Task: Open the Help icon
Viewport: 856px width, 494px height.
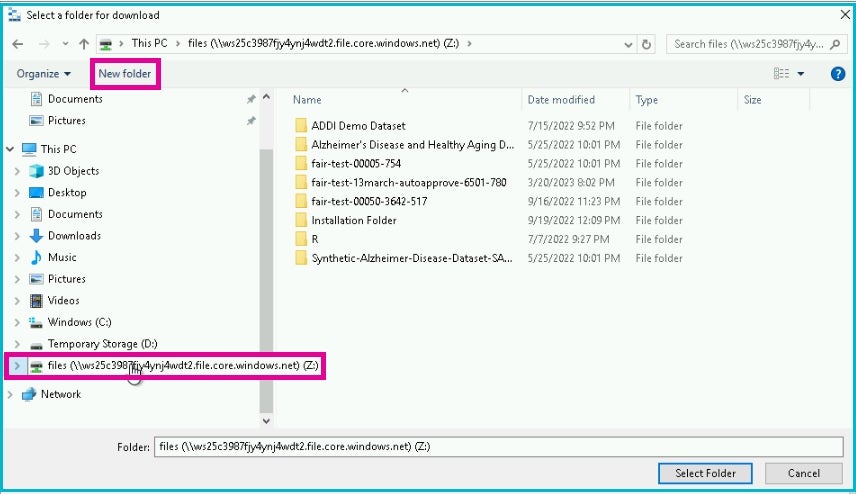Action: point(837,74)
